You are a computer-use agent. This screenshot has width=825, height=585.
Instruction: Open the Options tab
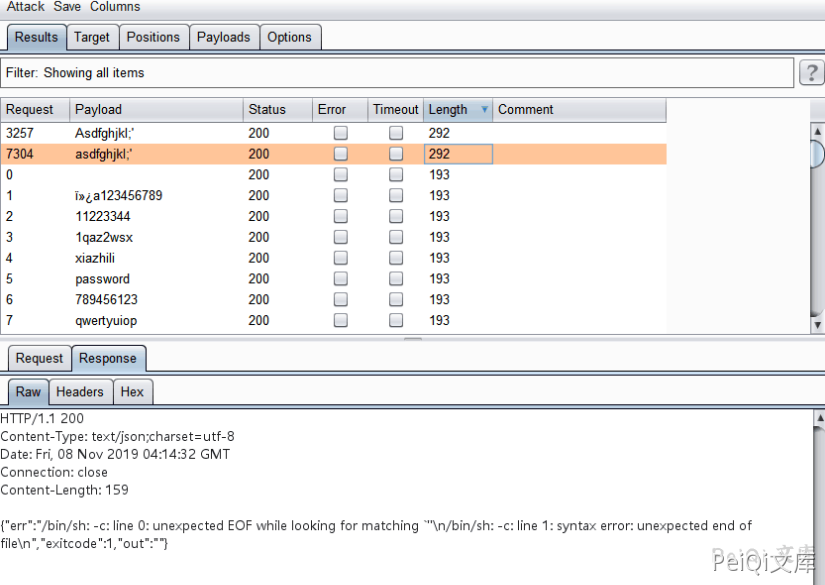tap(289, 37)
